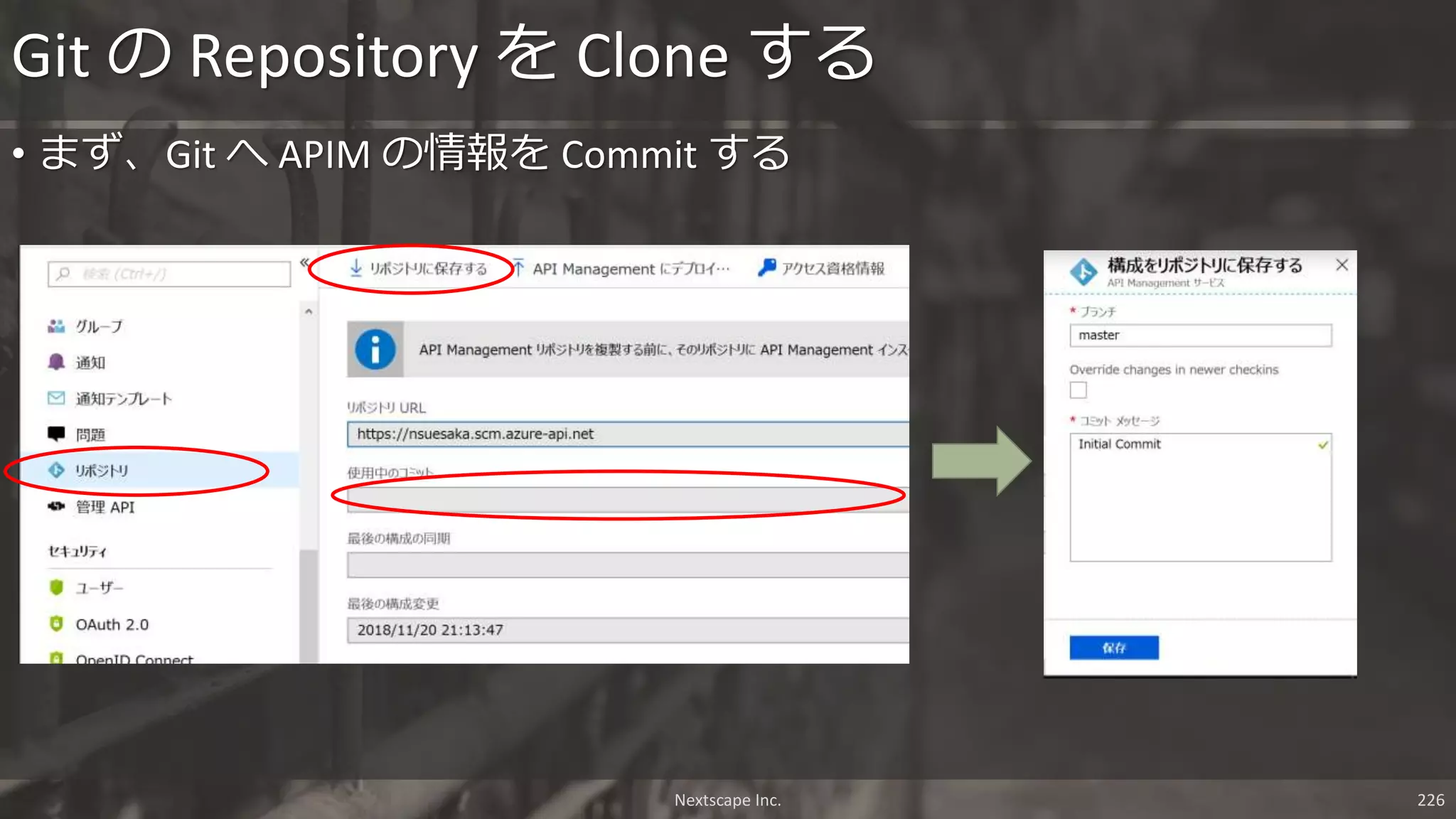Click the sidebar scroll up arrow

tap(309, 311)
